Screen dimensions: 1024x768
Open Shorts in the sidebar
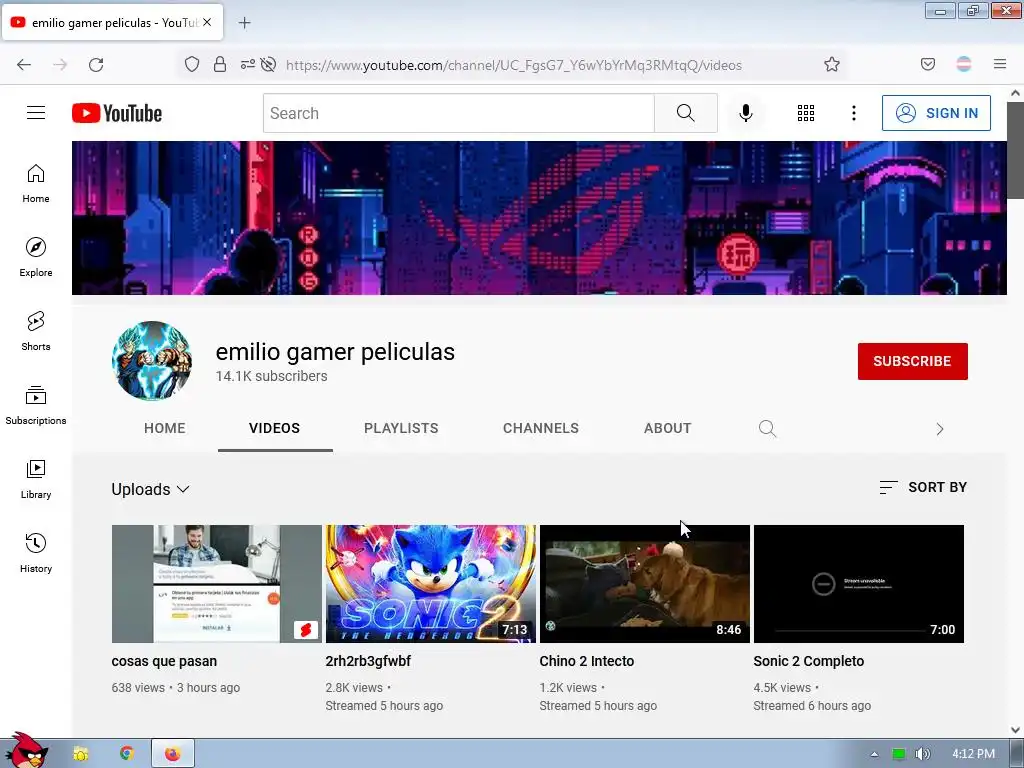36,331
